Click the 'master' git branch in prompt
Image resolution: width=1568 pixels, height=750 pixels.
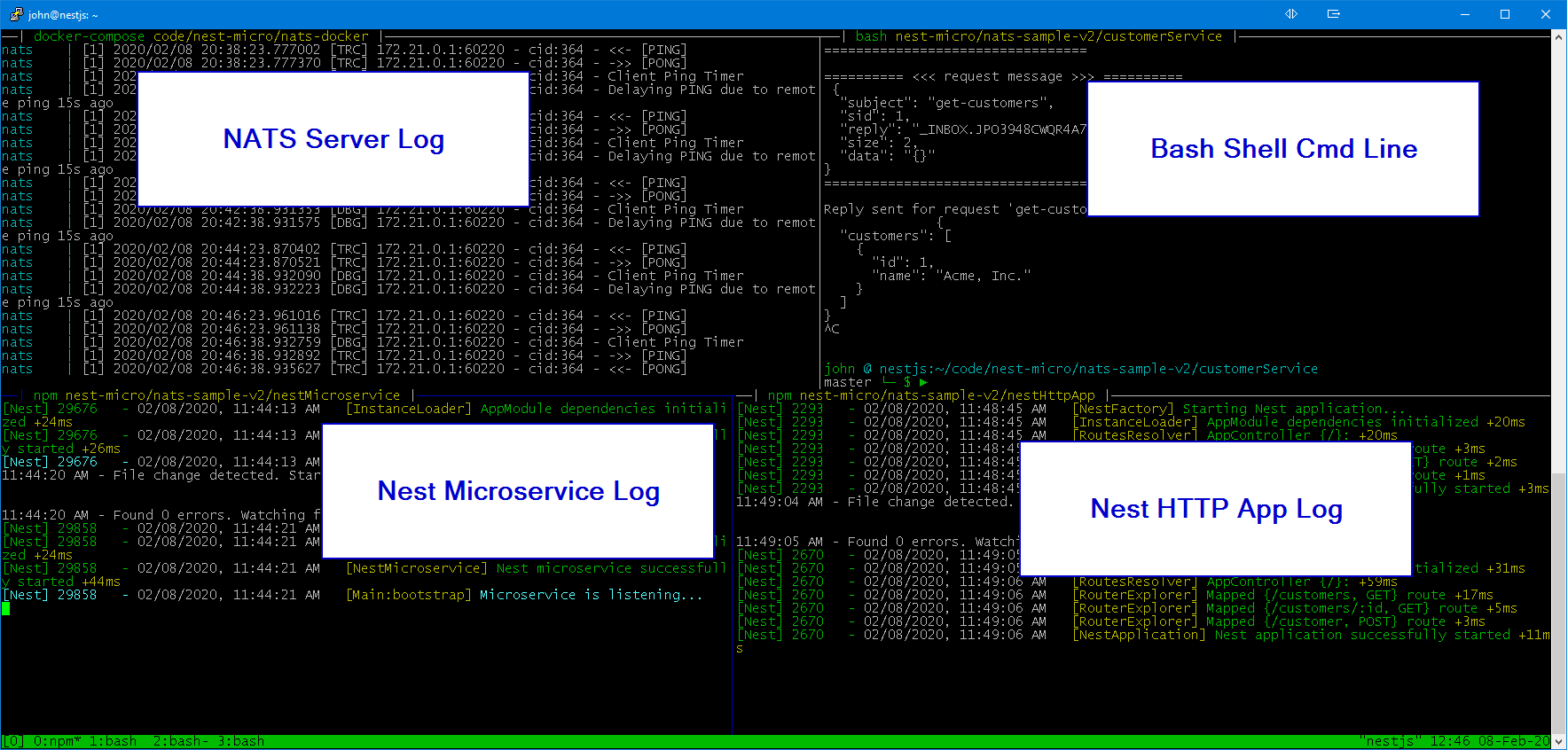[848, 382]
